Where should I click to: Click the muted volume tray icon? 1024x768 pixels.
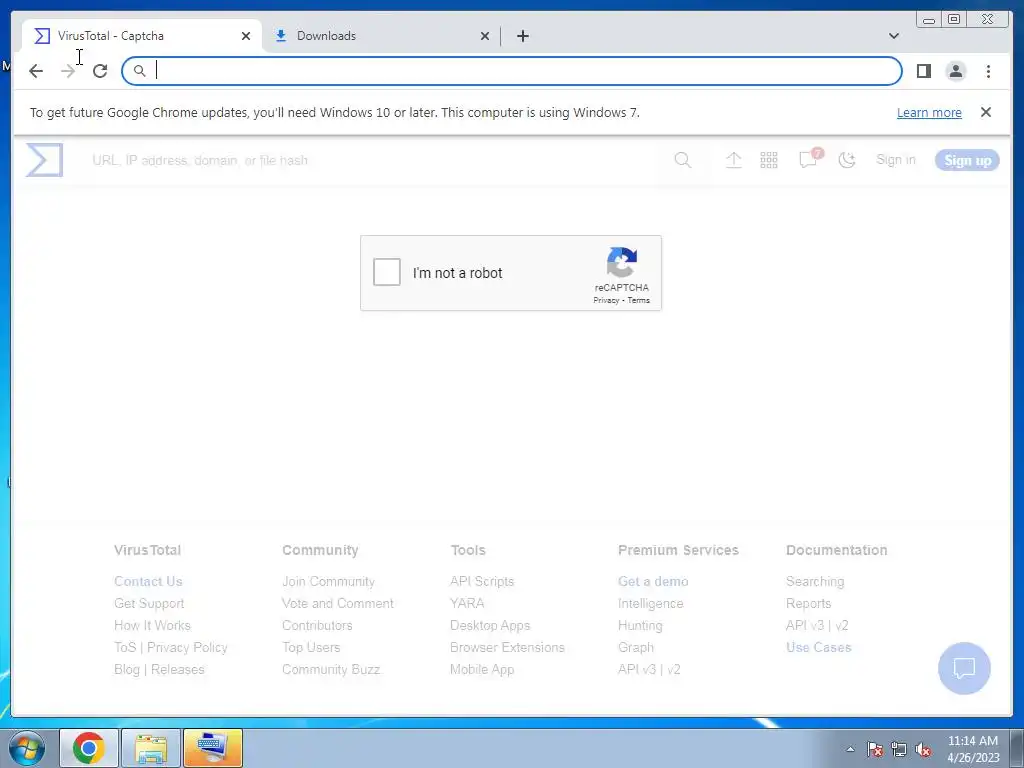923,749
